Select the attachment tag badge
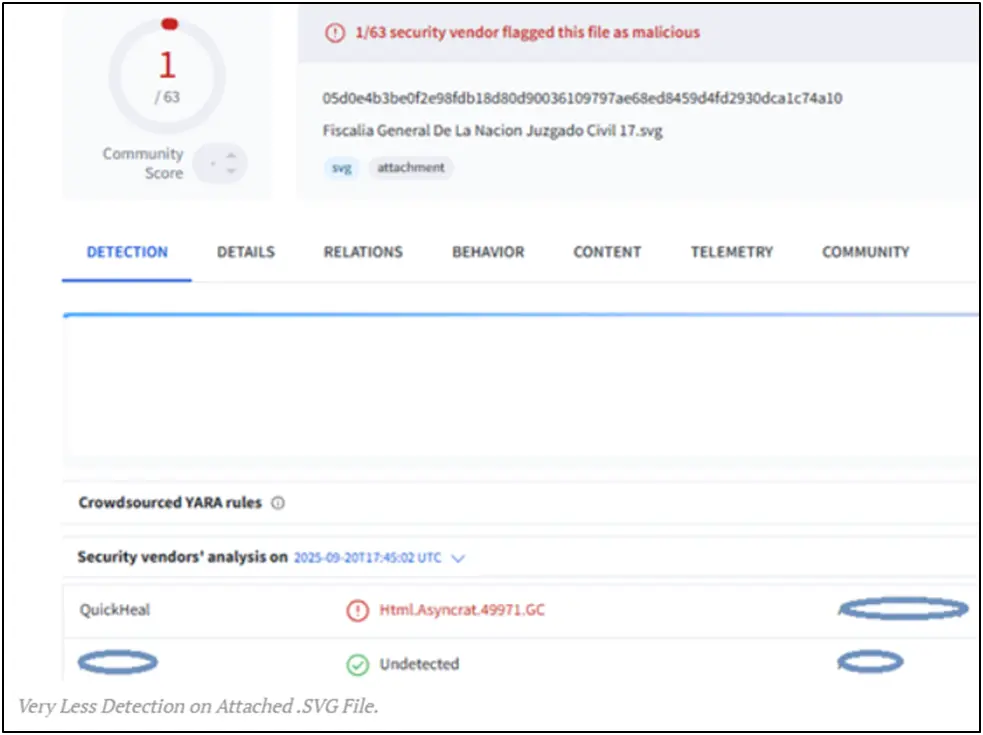The height and width of the screenshot is (735, 983). 411,168
